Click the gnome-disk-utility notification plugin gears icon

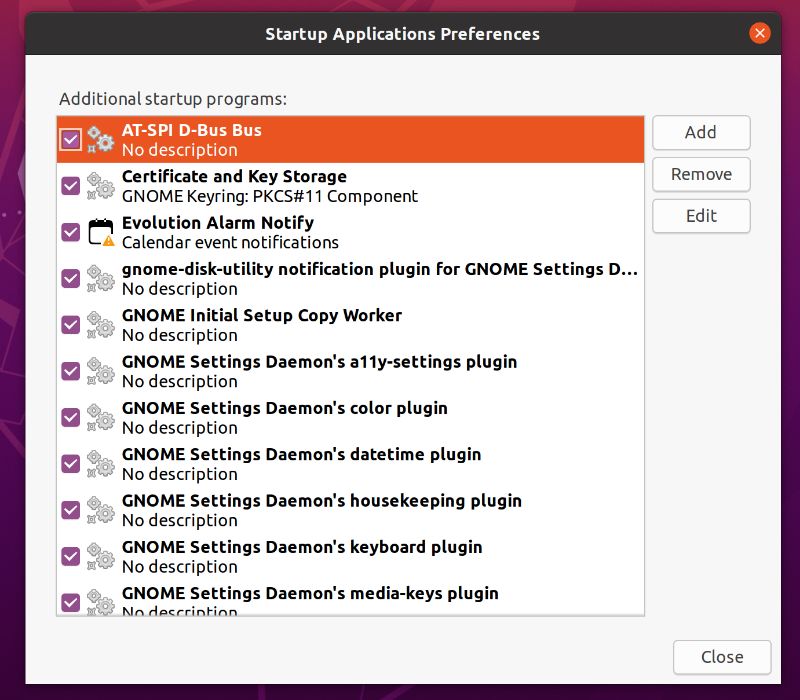tap(101, 279)
